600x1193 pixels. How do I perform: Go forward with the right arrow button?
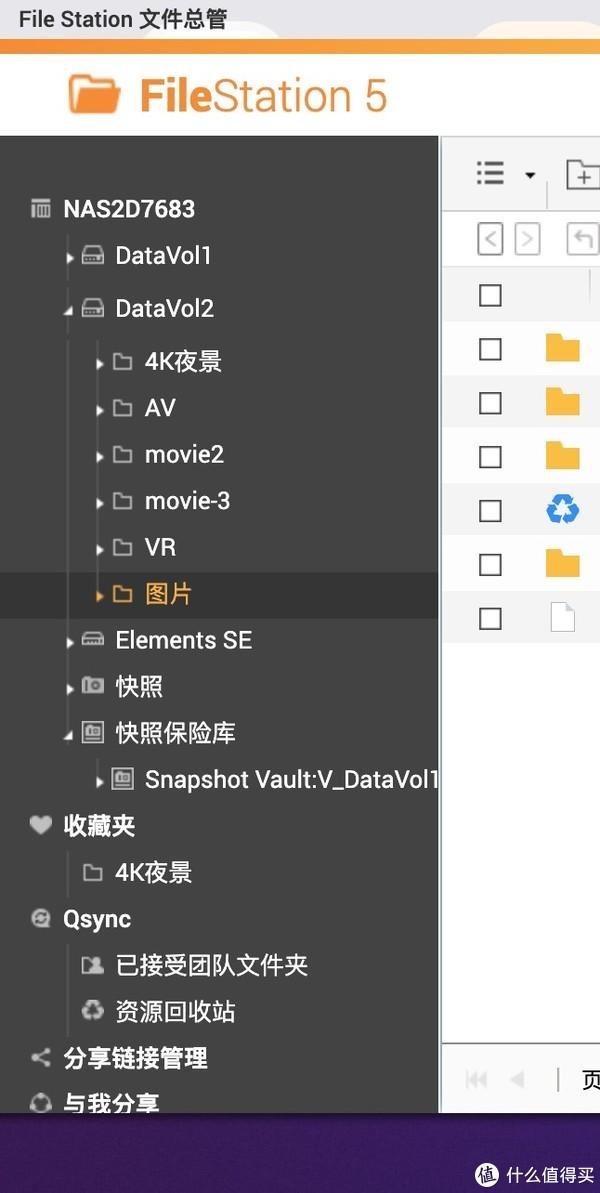[528, 240]
